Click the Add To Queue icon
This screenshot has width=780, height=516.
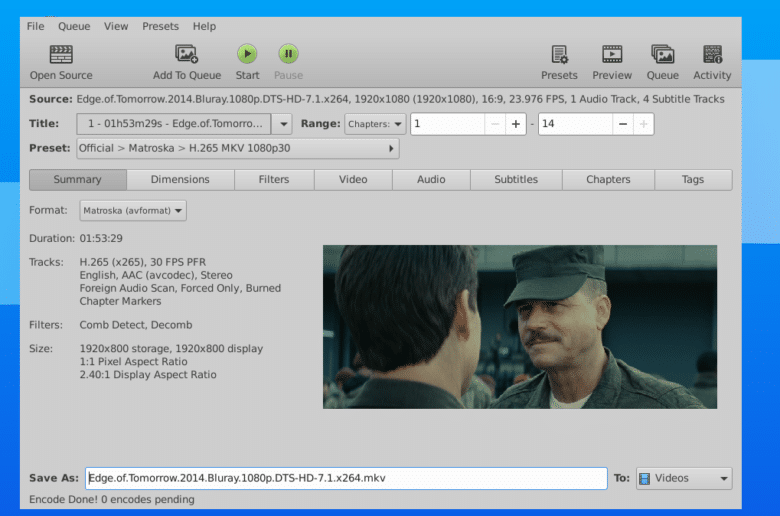pyautogui.click(x=187, y=54)
